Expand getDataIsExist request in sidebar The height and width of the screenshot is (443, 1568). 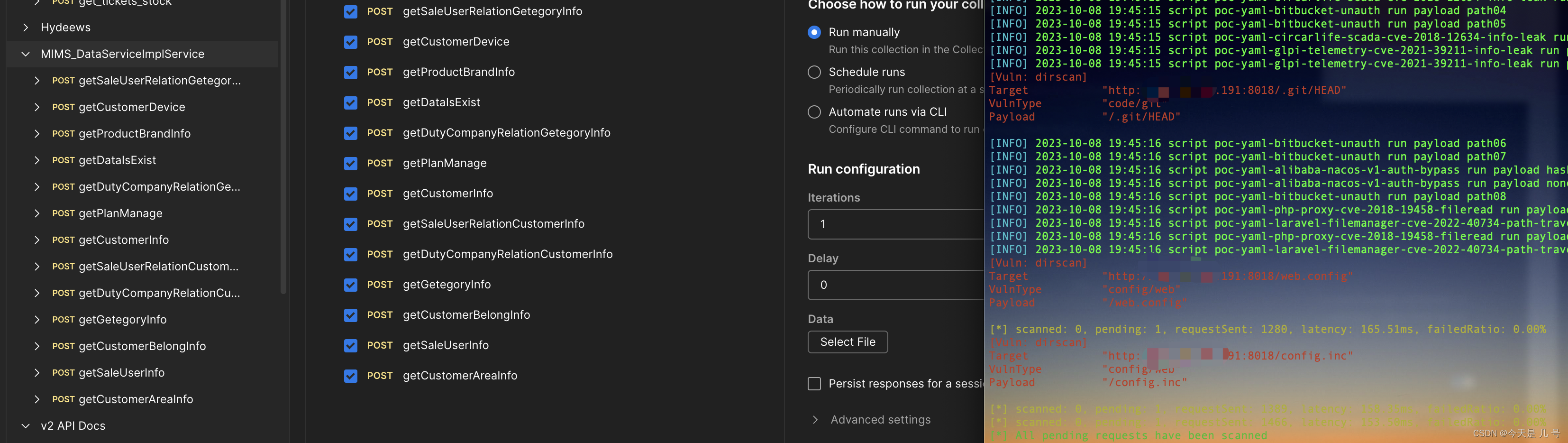(x=37, y=160)
